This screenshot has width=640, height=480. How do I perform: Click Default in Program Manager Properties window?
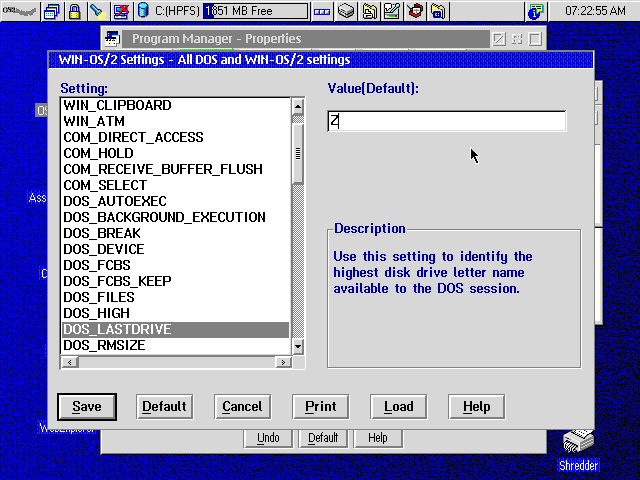click(323, 438)
